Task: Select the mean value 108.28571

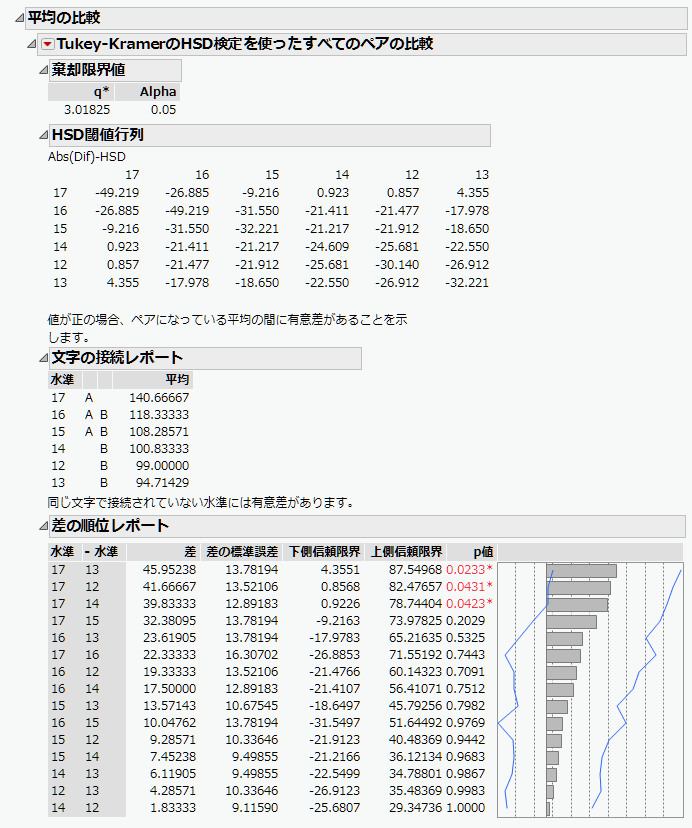Action: tap(159, 431)
